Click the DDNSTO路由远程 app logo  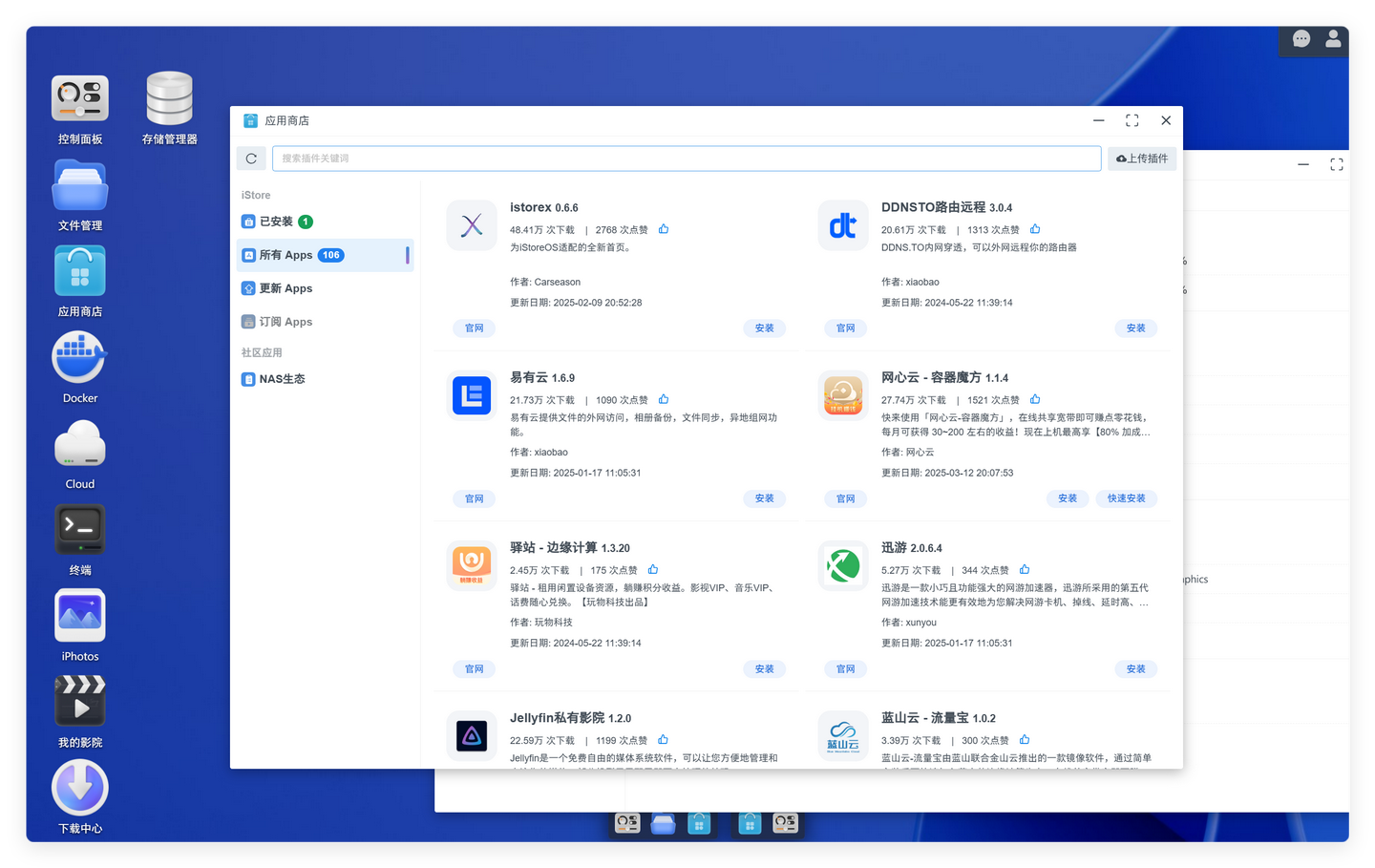pos(843,225)
